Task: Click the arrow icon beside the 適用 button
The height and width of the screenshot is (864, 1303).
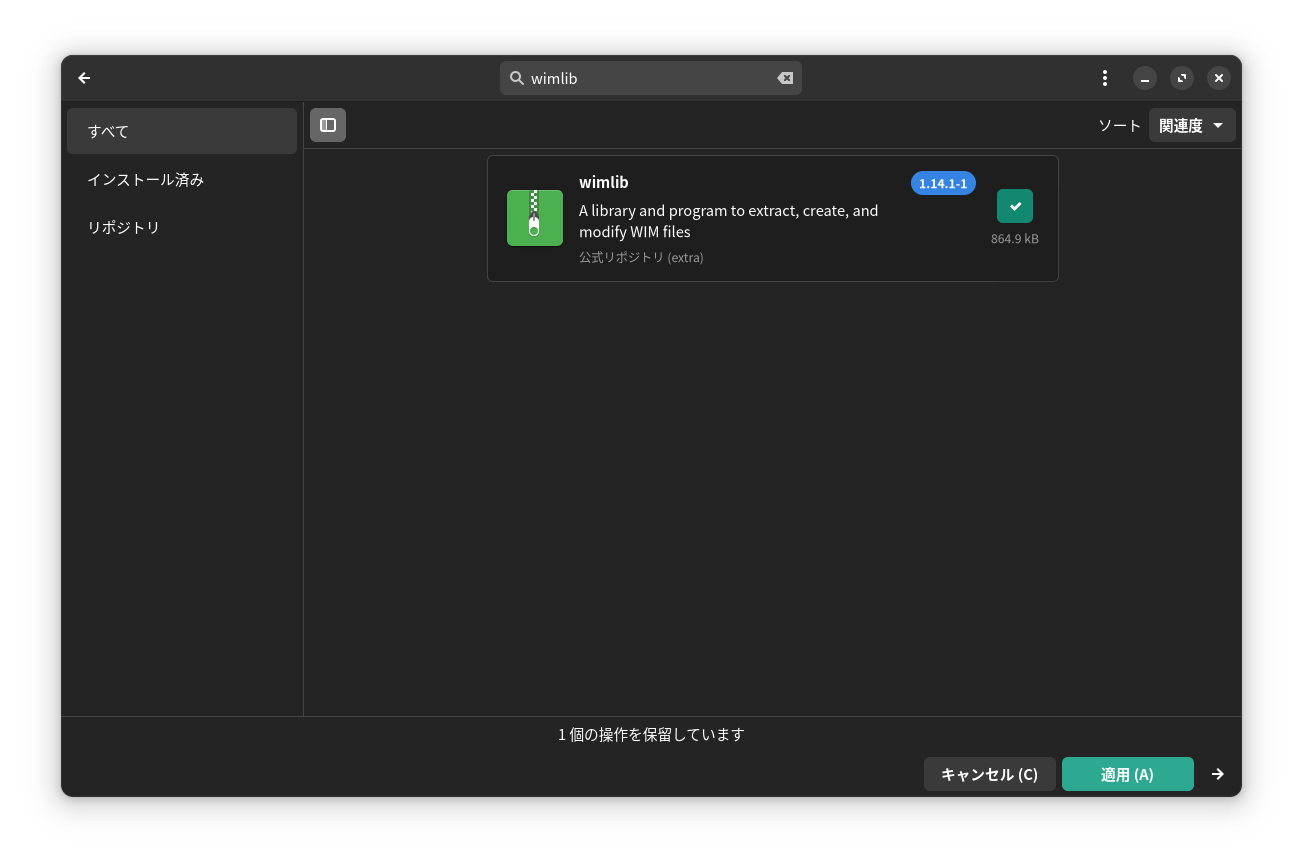Action: [x=1218, y=773]
